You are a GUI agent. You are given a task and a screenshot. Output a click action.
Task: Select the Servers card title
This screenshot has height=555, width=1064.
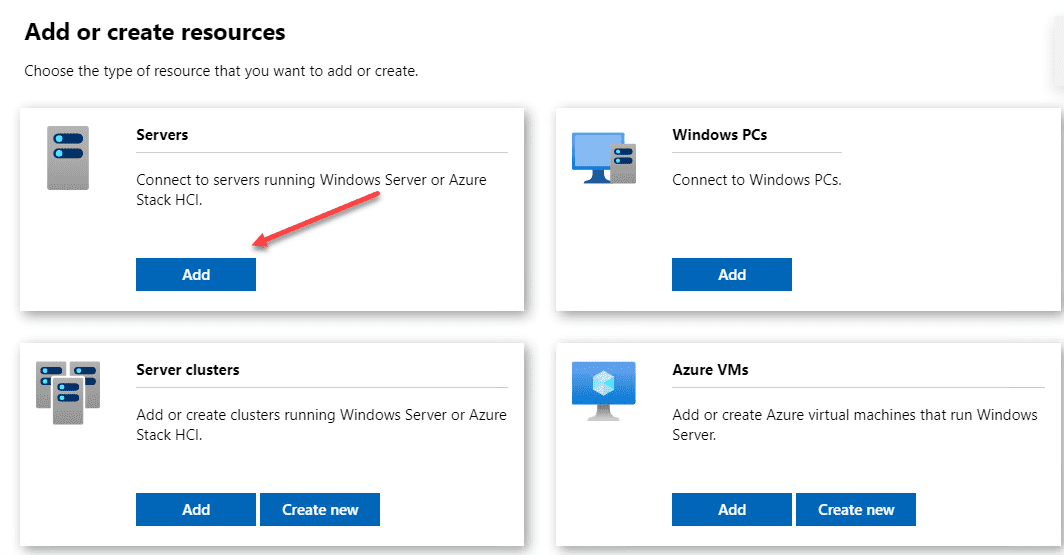pos(162,134)
